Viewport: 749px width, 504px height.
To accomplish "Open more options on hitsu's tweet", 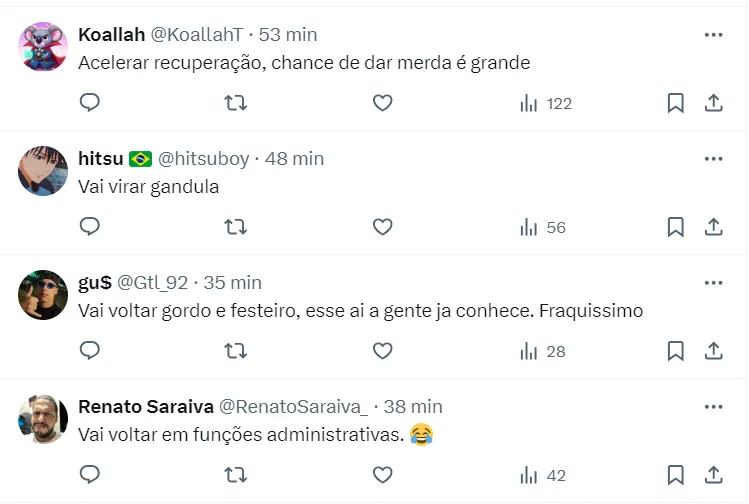I will (x=713, y=159).
